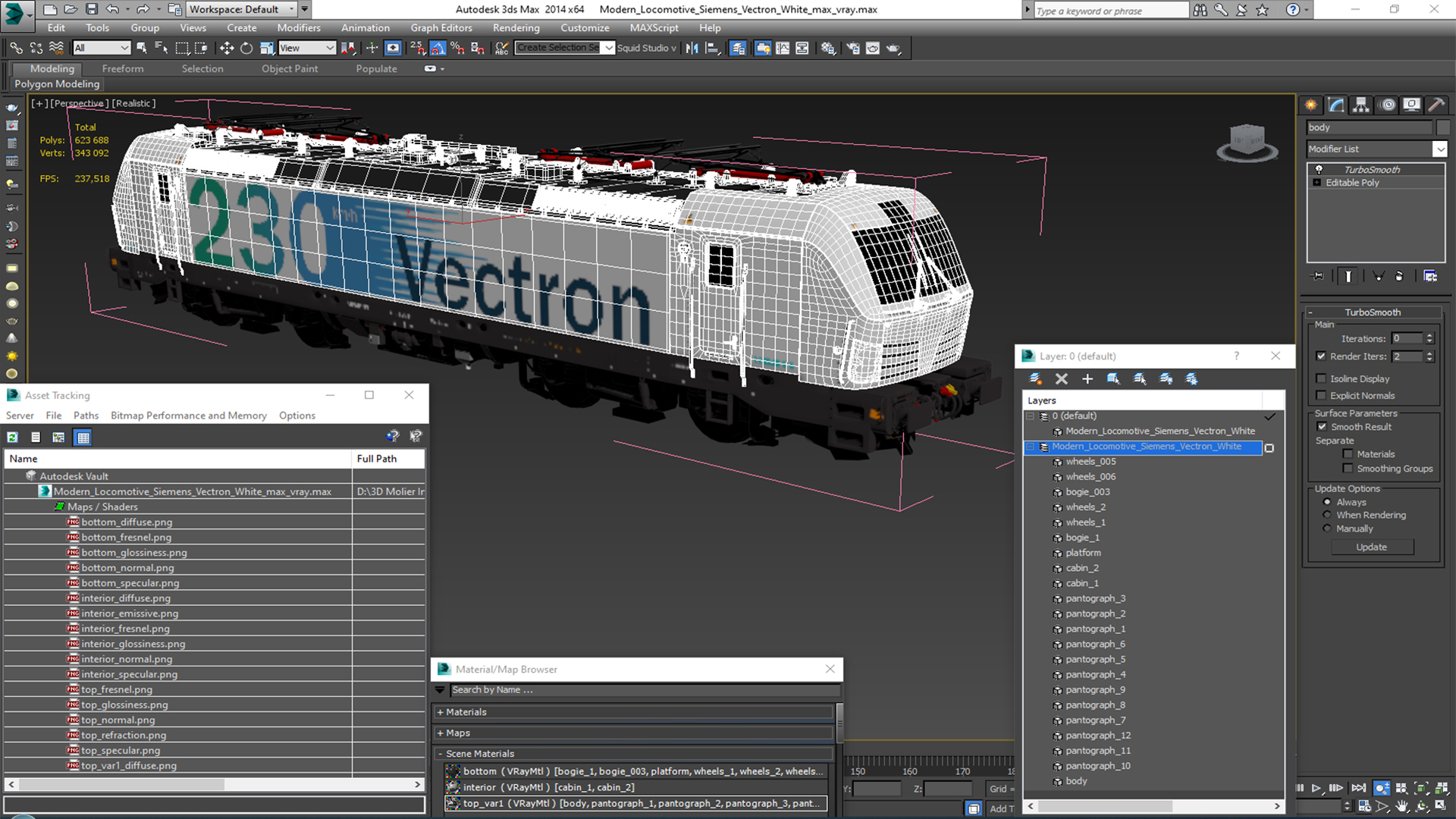The height and width of the screenshot is (819, 1456).
Task: Click Table View icon in Asset Tracking
Action: point(83,437)
